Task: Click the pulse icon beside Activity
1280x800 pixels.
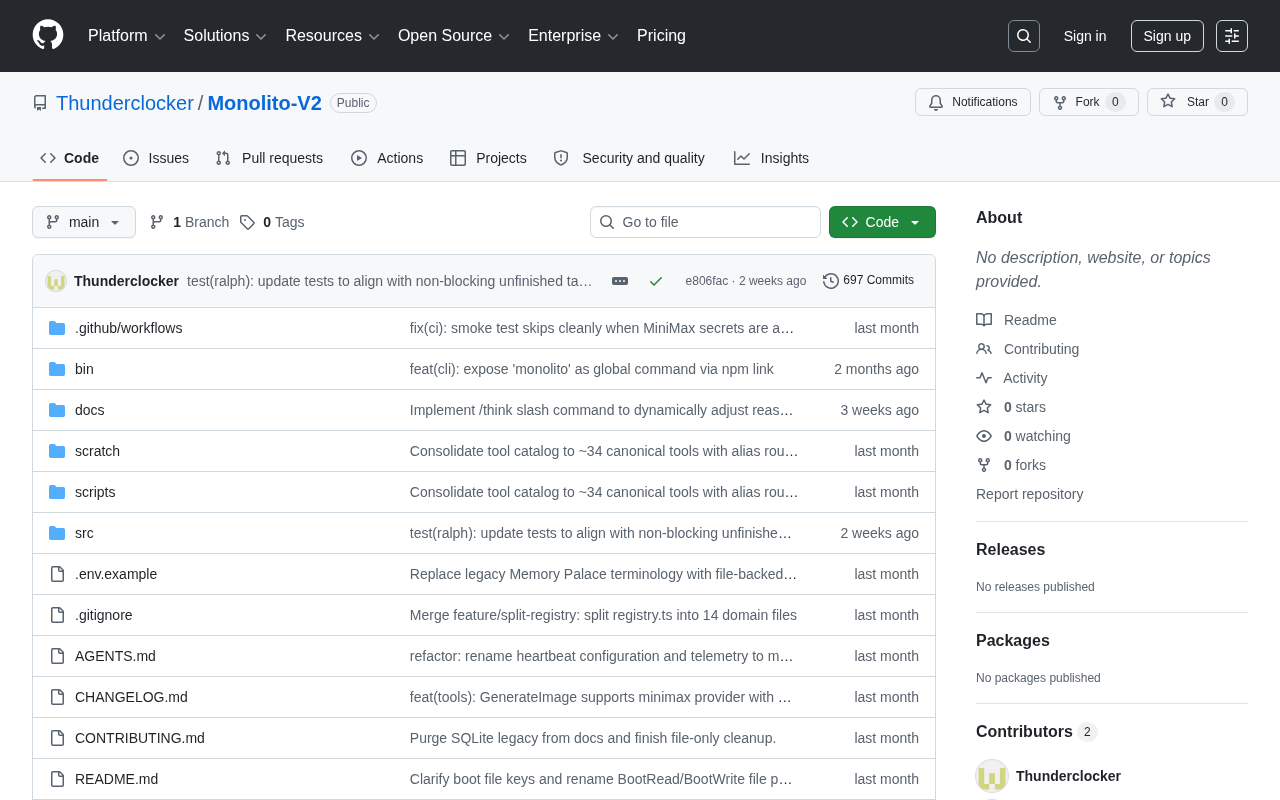Action: pos(984,378)
